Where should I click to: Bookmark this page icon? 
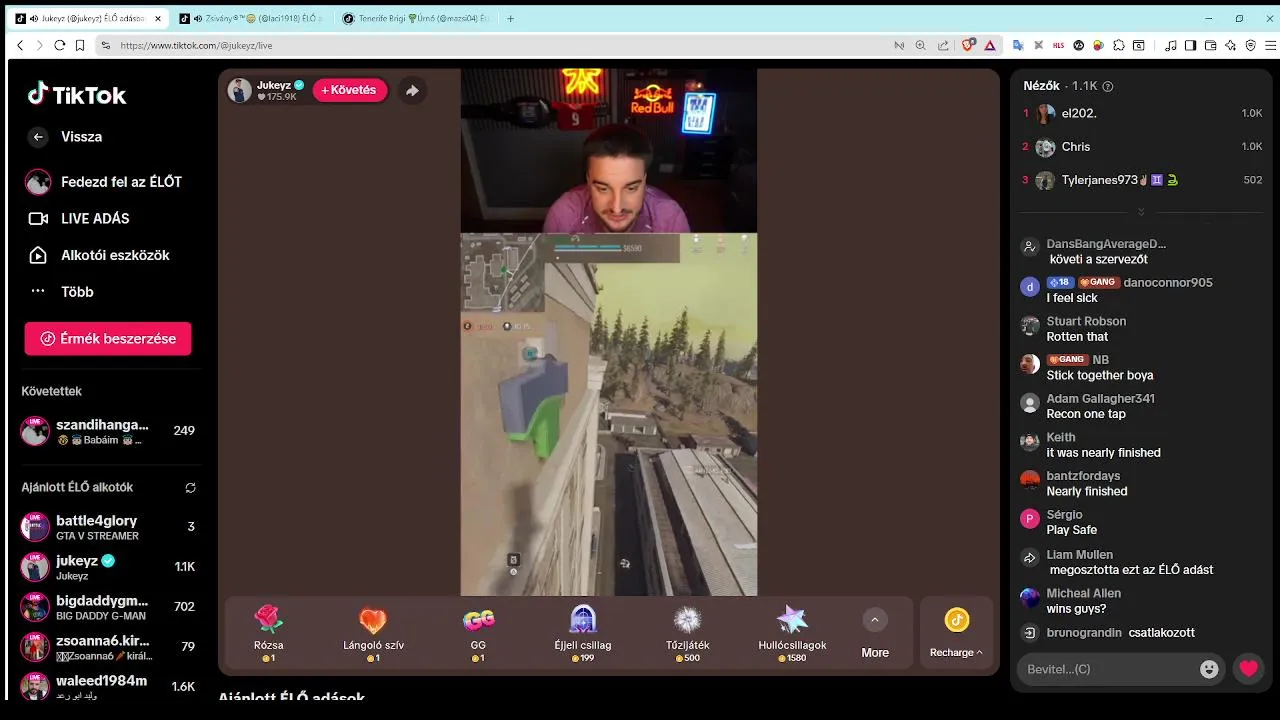[80, 45]
